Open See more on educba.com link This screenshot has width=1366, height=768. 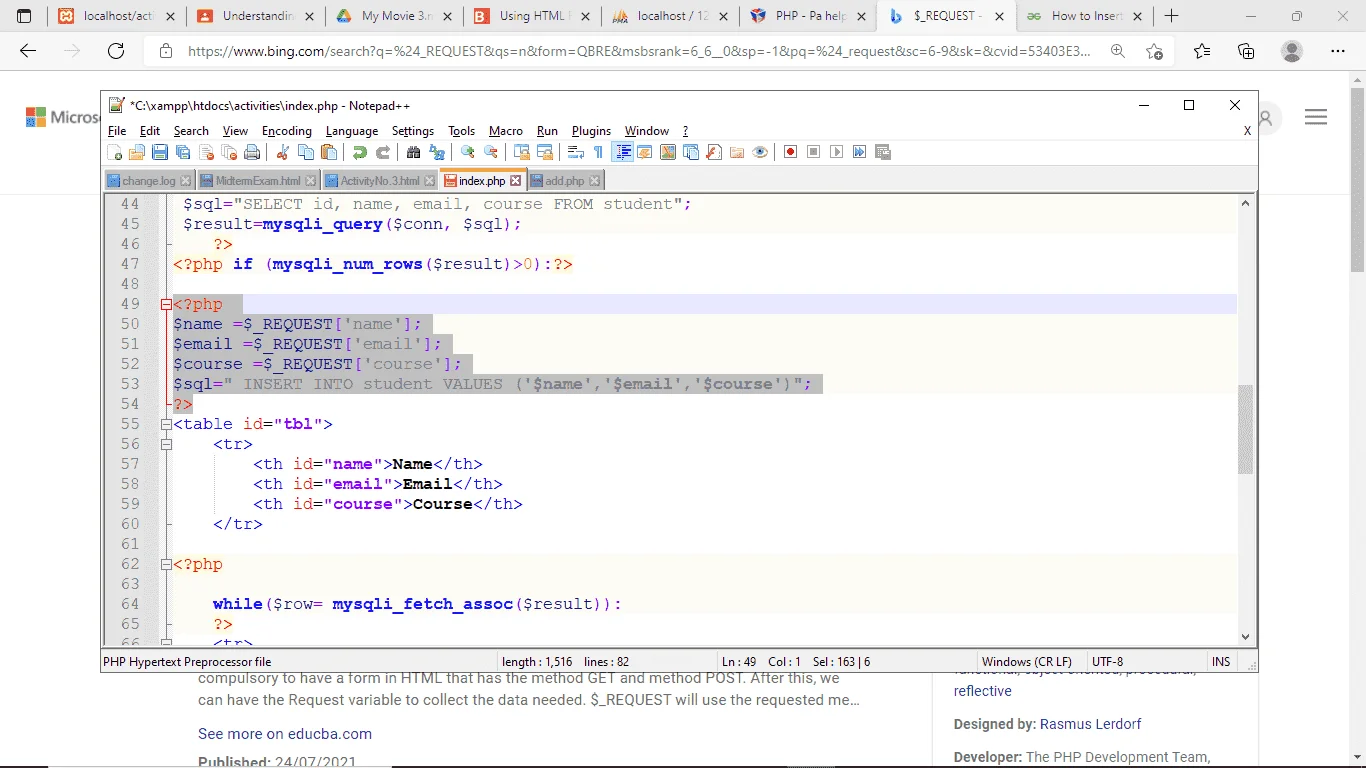click(x=285, y=734)
